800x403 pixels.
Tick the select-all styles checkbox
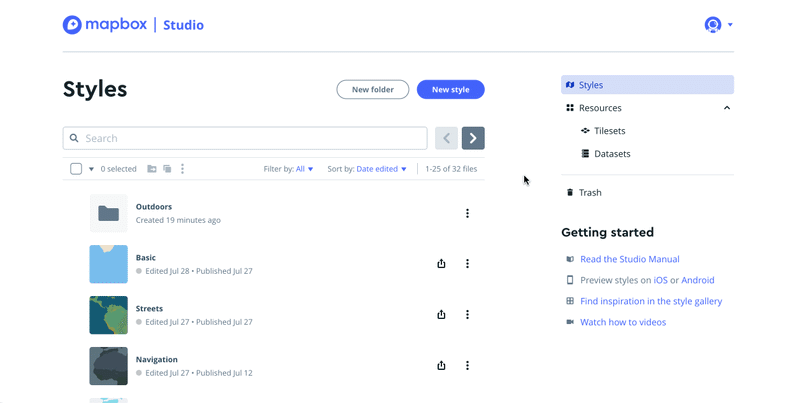point(76,169)
